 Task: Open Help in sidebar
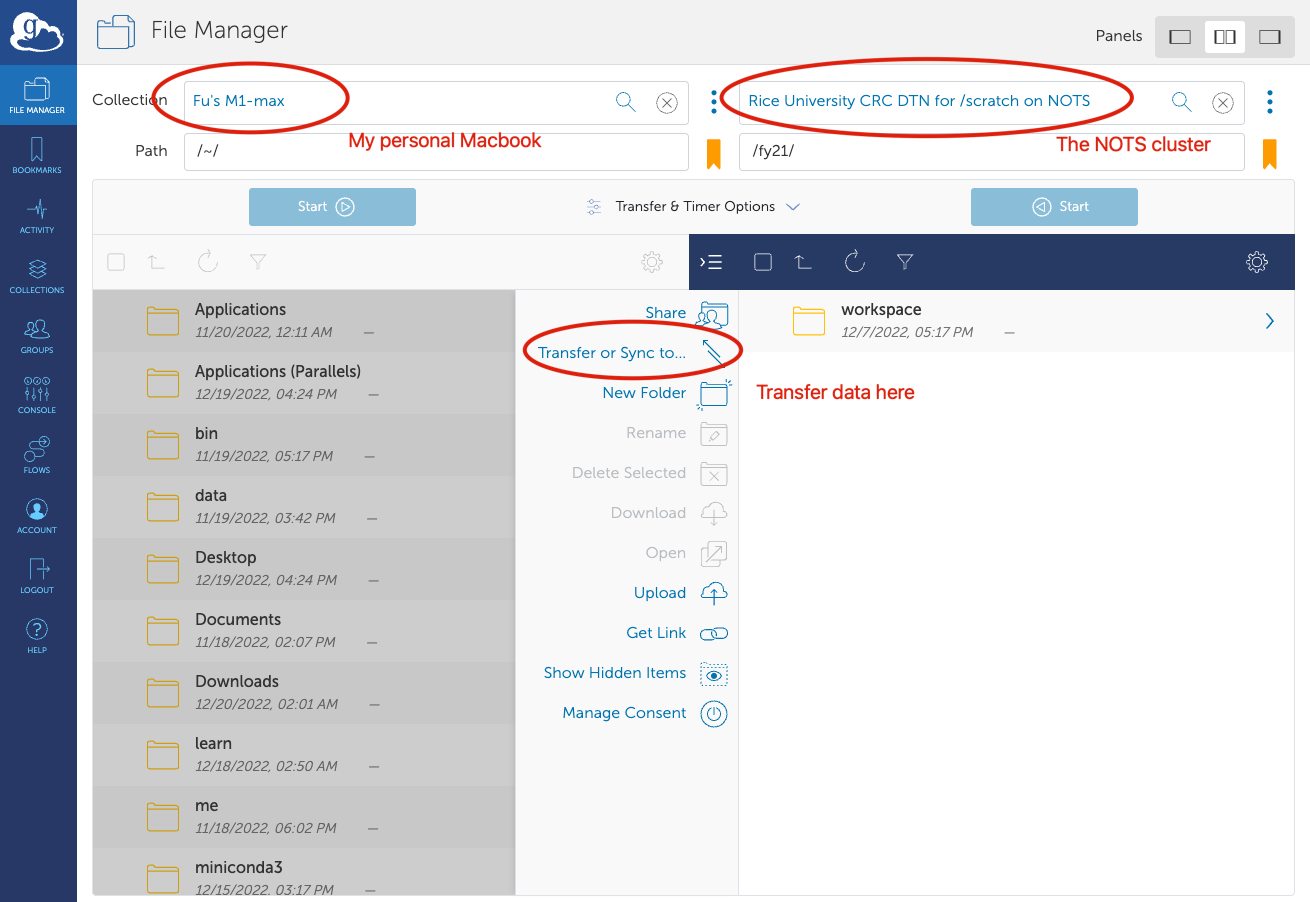point(38,636)
